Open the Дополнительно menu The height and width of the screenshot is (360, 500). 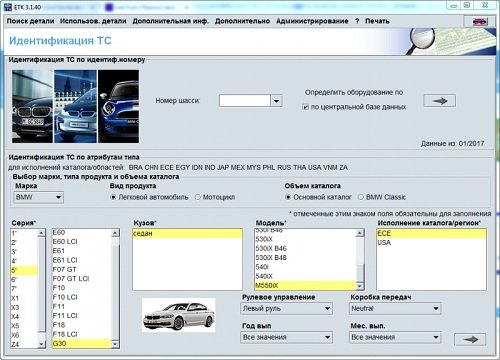[x=242, y=21]
